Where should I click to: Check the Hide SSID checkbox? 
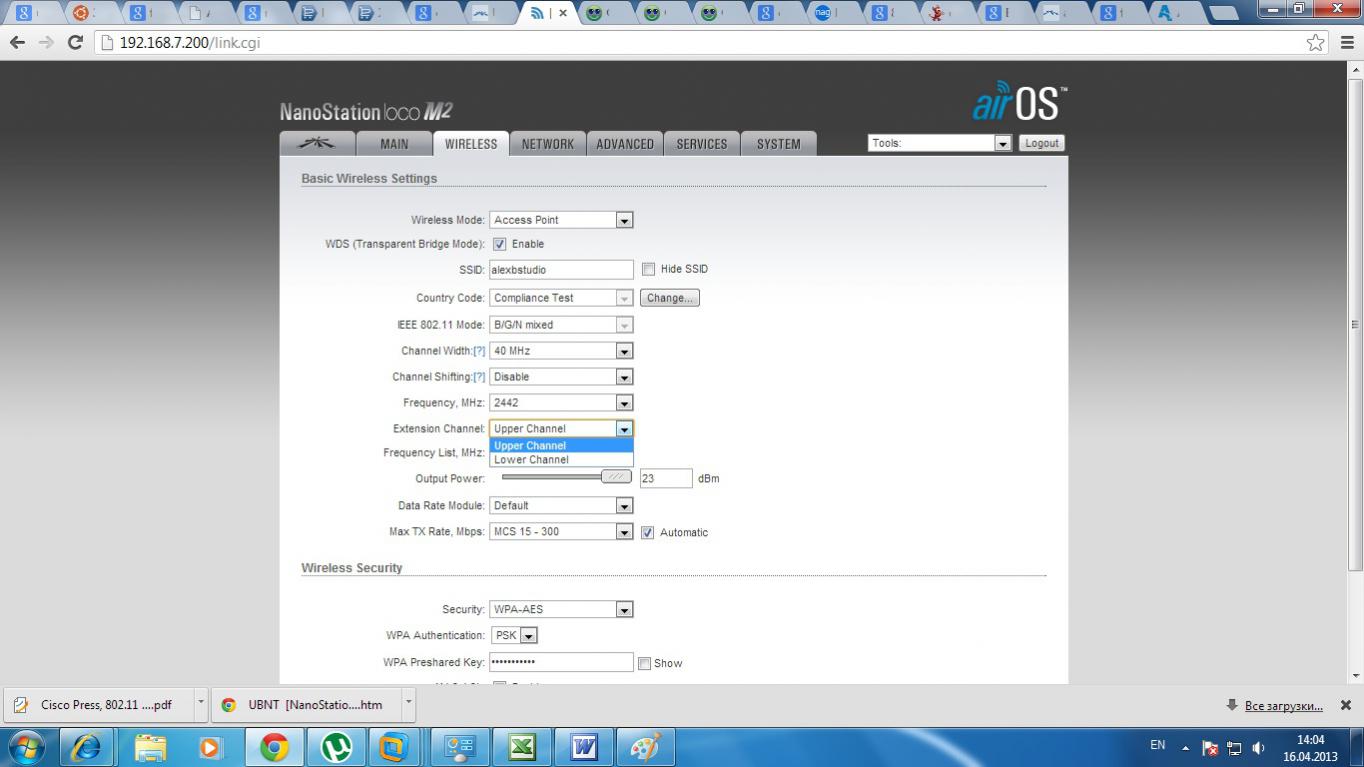[648, 269]
